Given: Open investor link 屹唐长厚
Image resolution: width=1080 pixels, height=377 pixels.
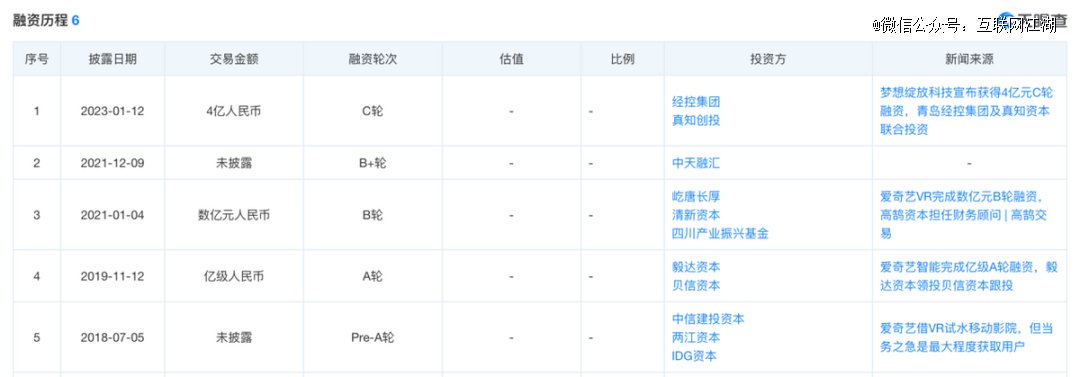Looking at the screenshot, I should click(x=696, y=196).
